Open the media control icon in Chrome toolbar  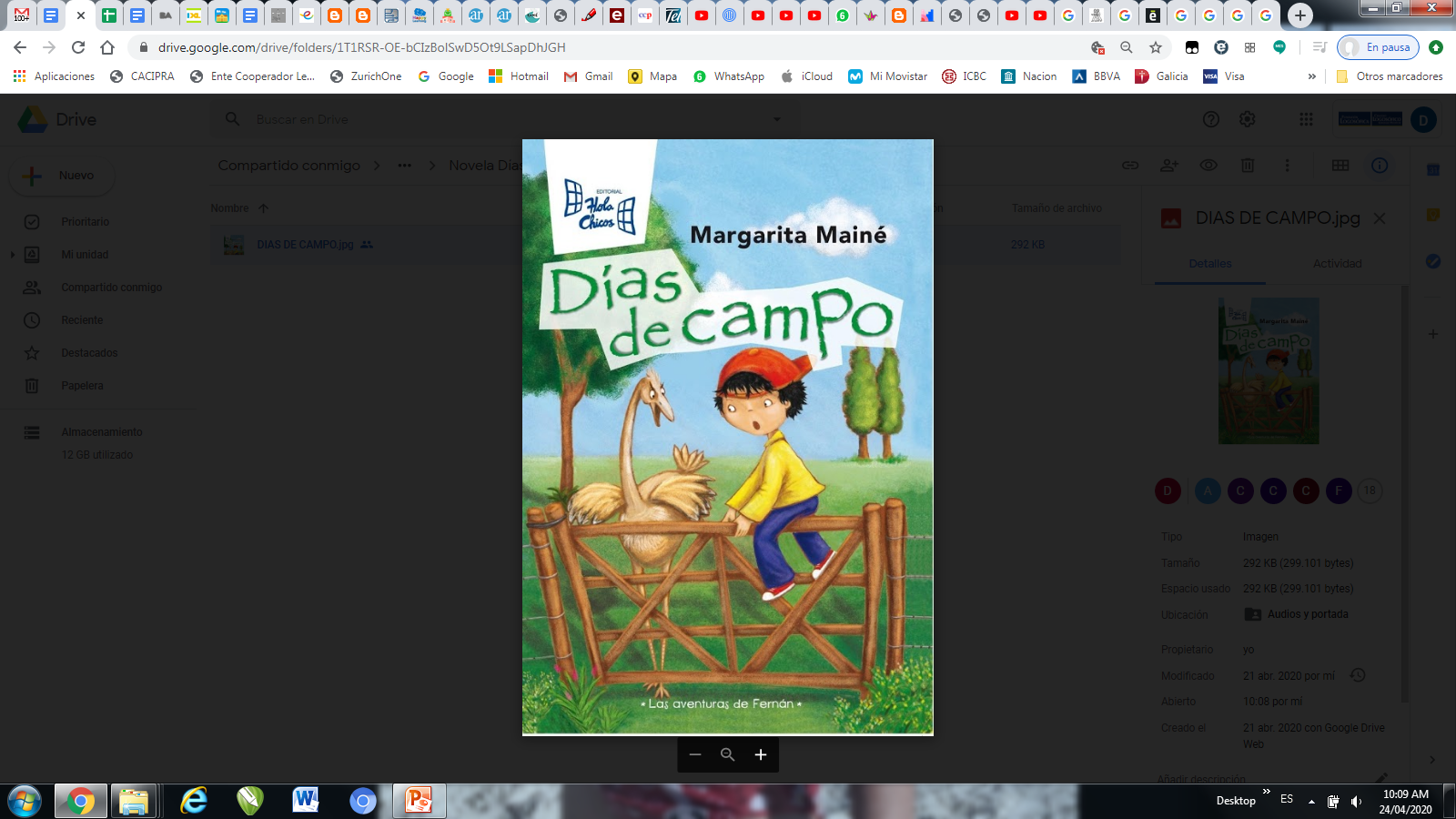[x=1319, y=47]
